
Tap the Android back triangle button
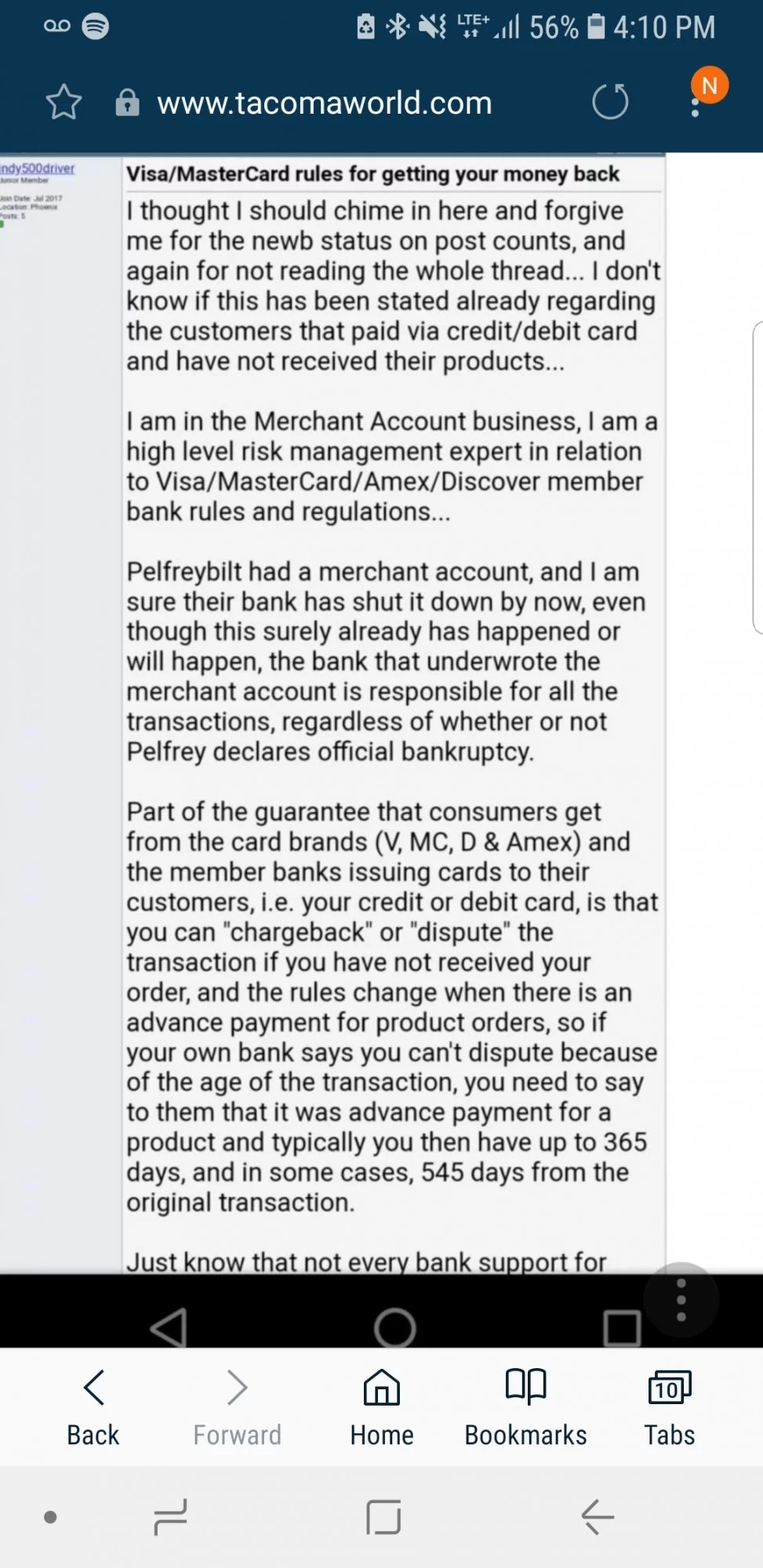click(169, 1327)
